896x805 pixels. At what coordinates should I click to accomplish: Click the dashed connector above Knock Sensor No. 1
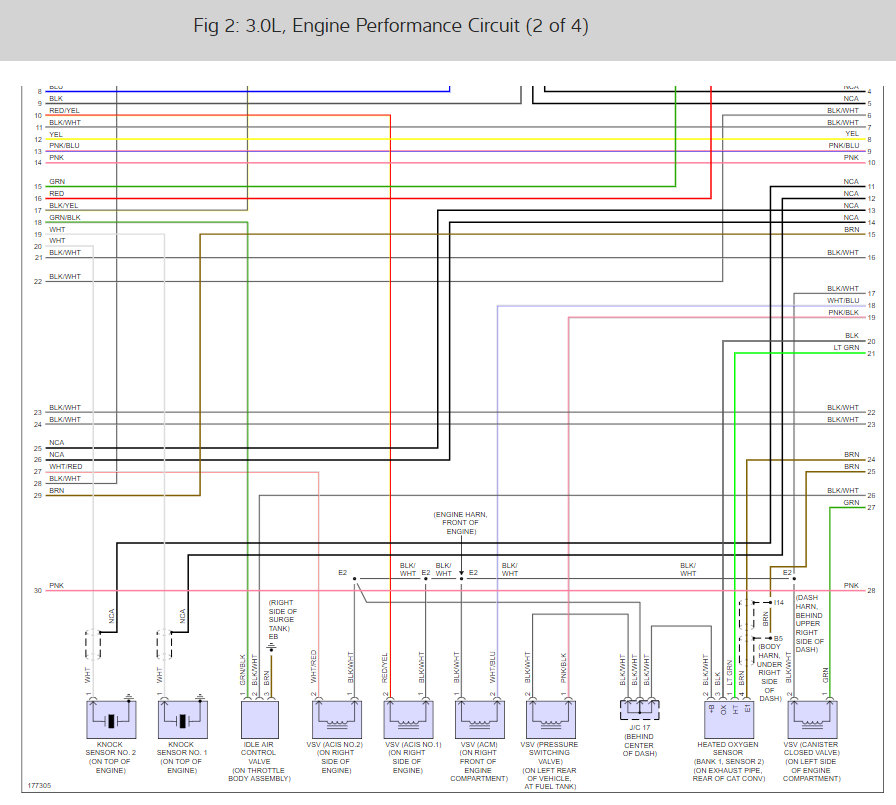point(164,644)
